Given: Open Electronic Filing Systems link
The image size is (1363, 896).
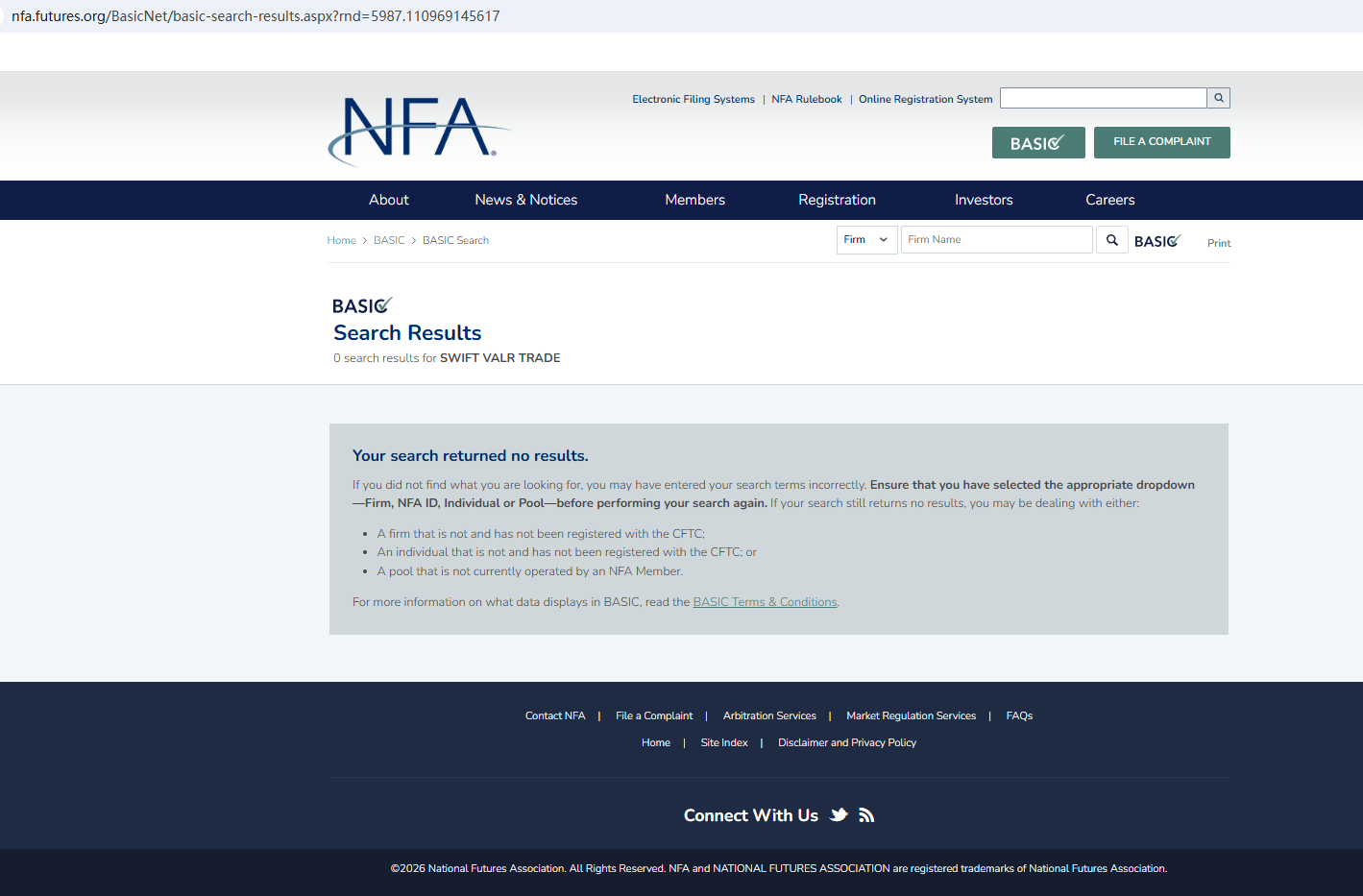Looking at the screenshot, I should click(694, 99).
